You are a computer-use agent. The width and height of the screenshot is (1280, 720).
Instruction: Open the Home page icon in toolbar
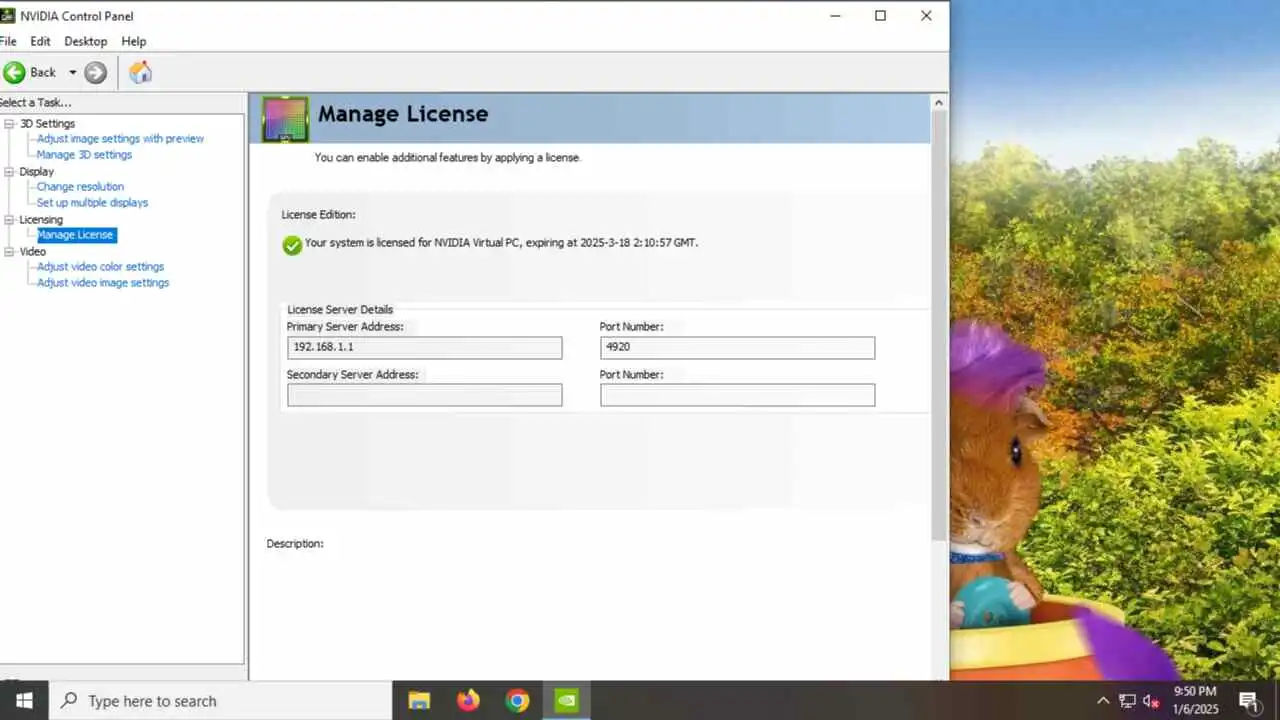click(140, 72)
